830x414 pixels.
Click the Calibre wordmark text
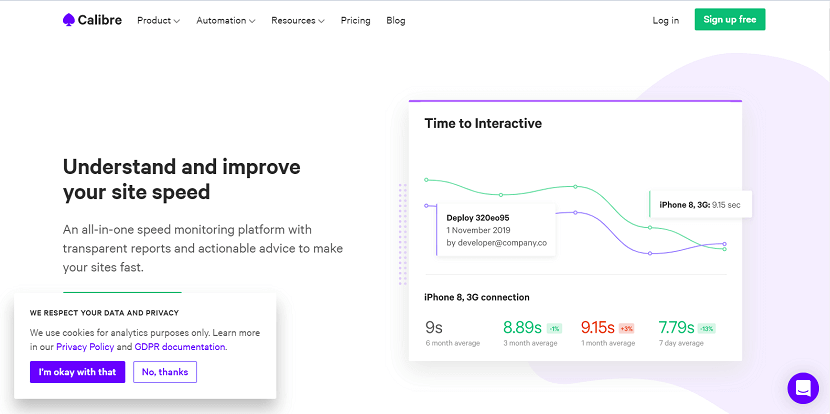100,20
